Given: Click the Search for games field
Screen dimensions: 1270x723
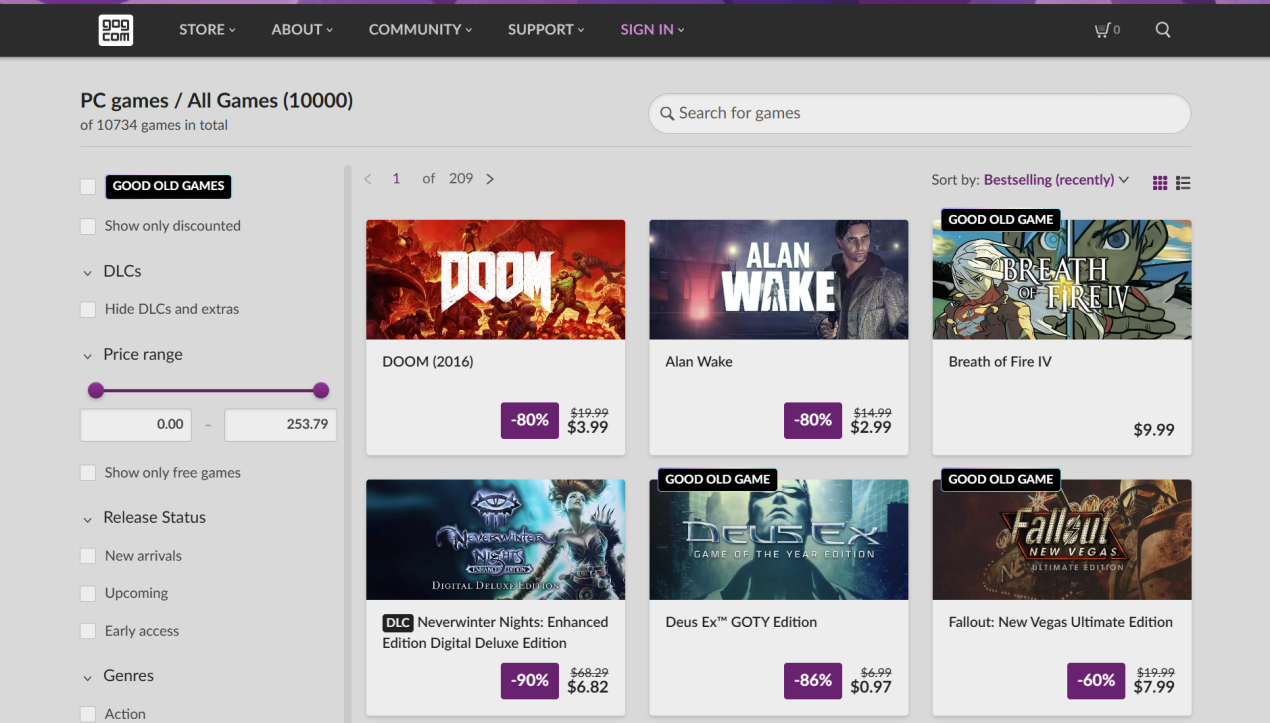Looking at the screenshot, I should (920, 114).
